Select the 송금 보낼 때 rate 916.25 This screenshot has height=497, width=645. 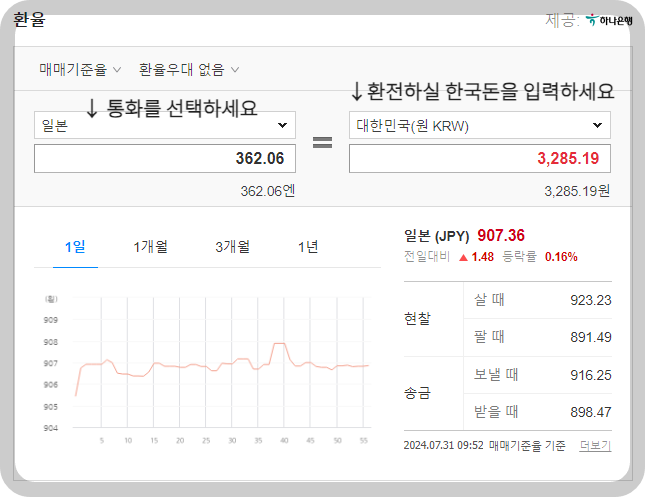[x=591, y=375]
